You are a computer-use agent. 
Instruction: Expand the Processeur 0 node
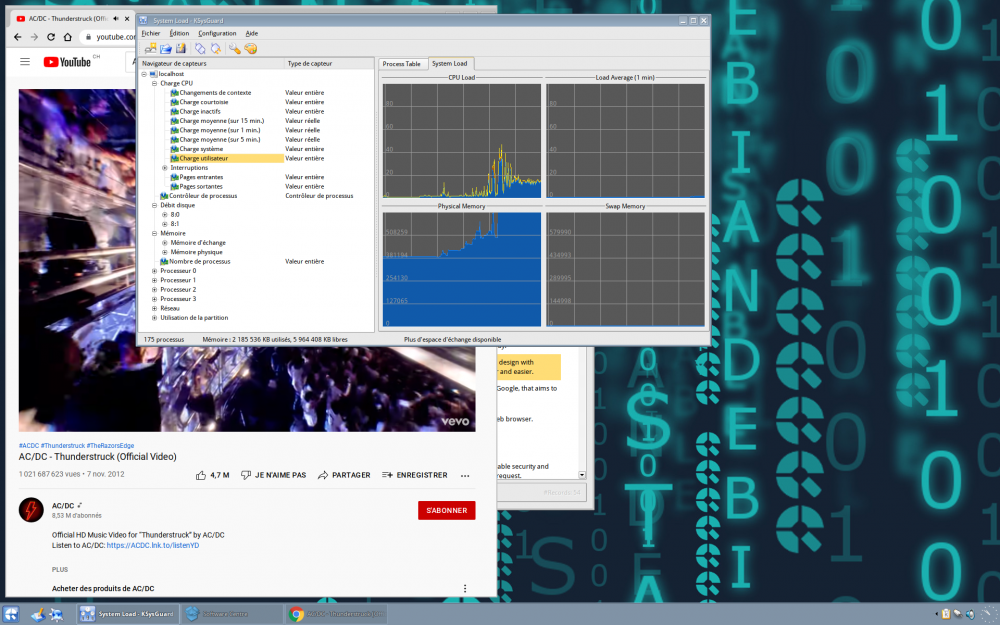154,271
